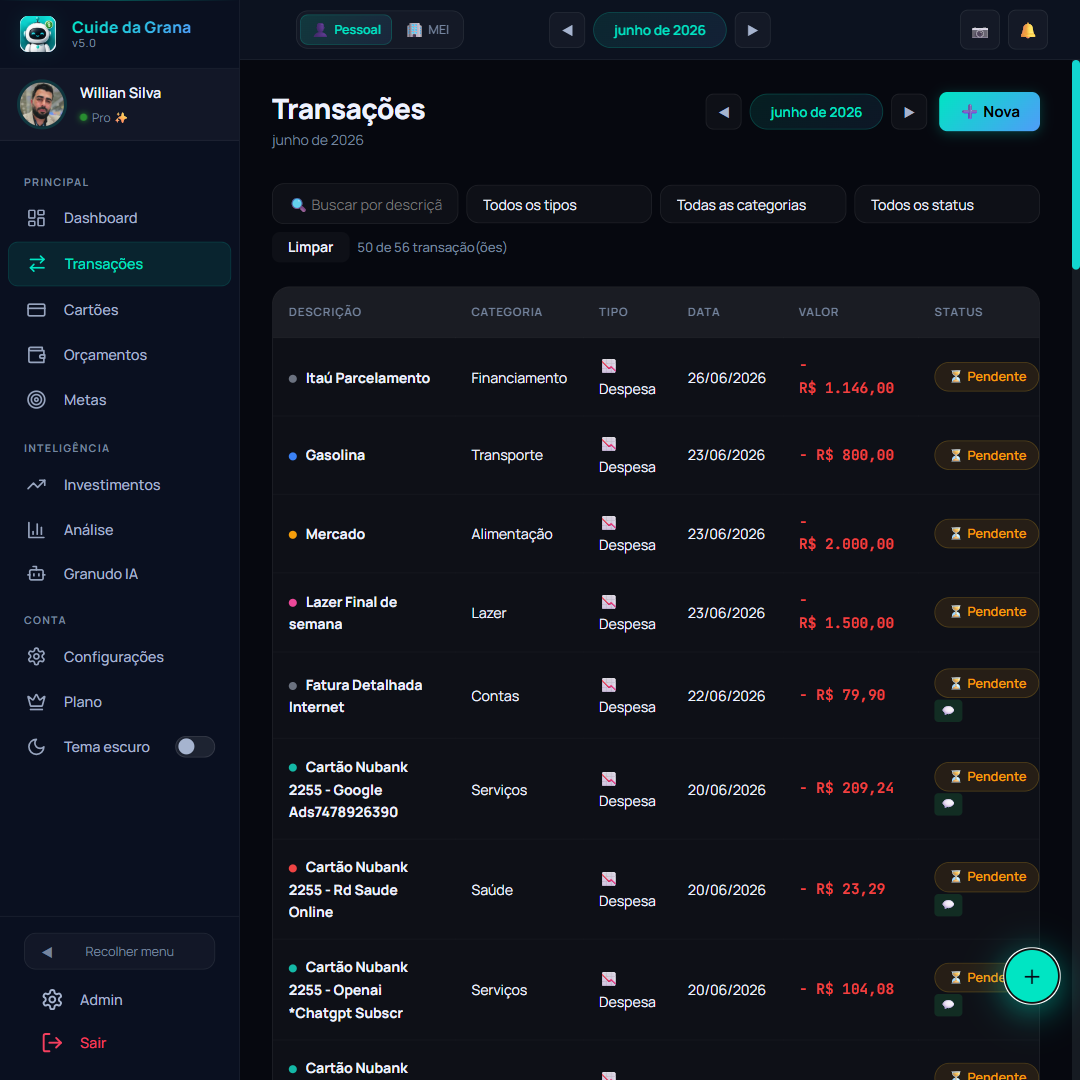This screenshot has width=1080, height=1080.
Task: Open the Todos os status filter dropdown
Action: point(946,205)
